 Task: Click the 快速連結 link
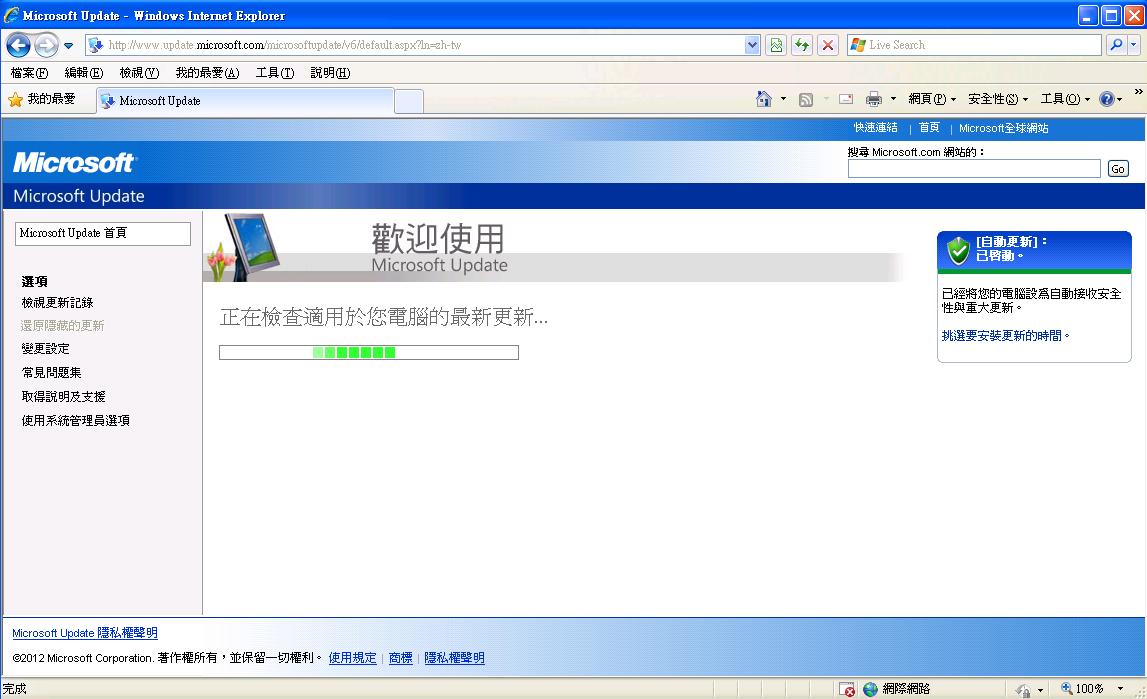point(876,128)
